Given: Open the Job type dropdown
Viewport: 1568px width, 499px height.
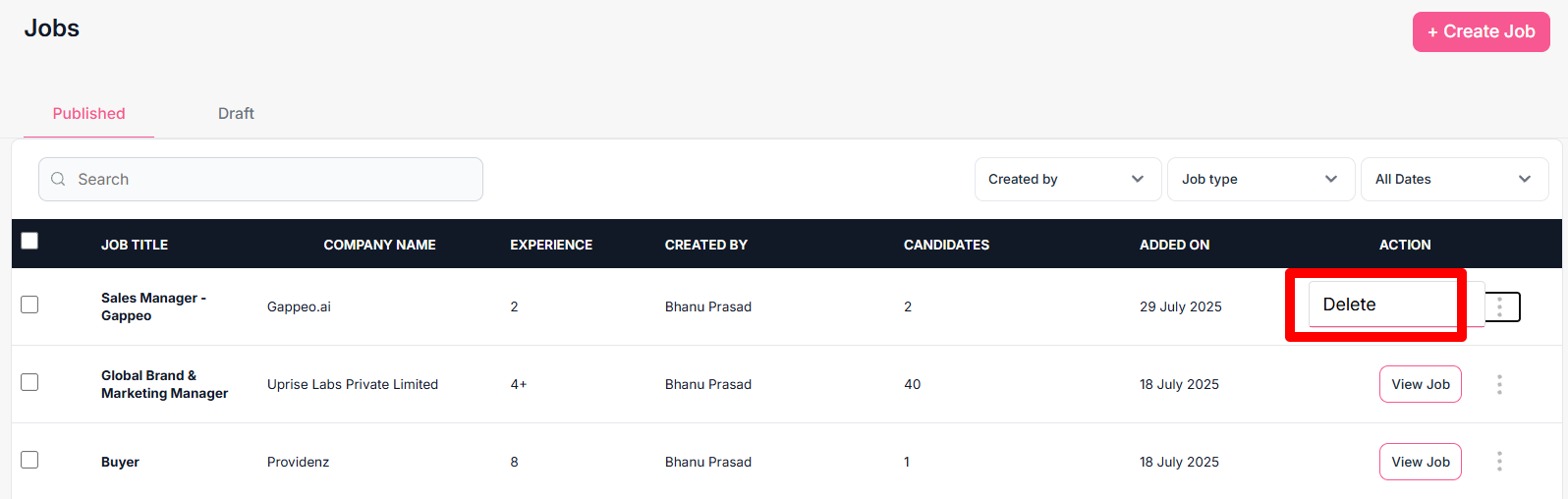Looking at the screenshot, I should 1260,179.
